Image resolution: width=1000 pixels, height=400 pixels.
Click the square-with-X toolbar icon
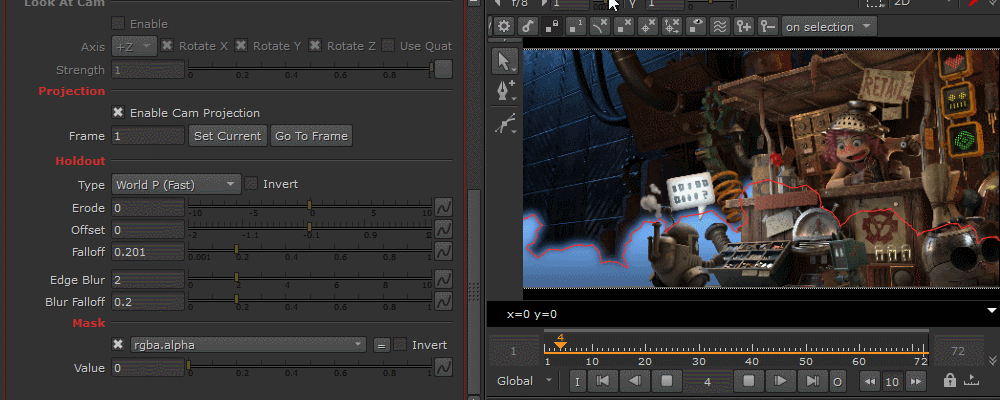(624, 26)
